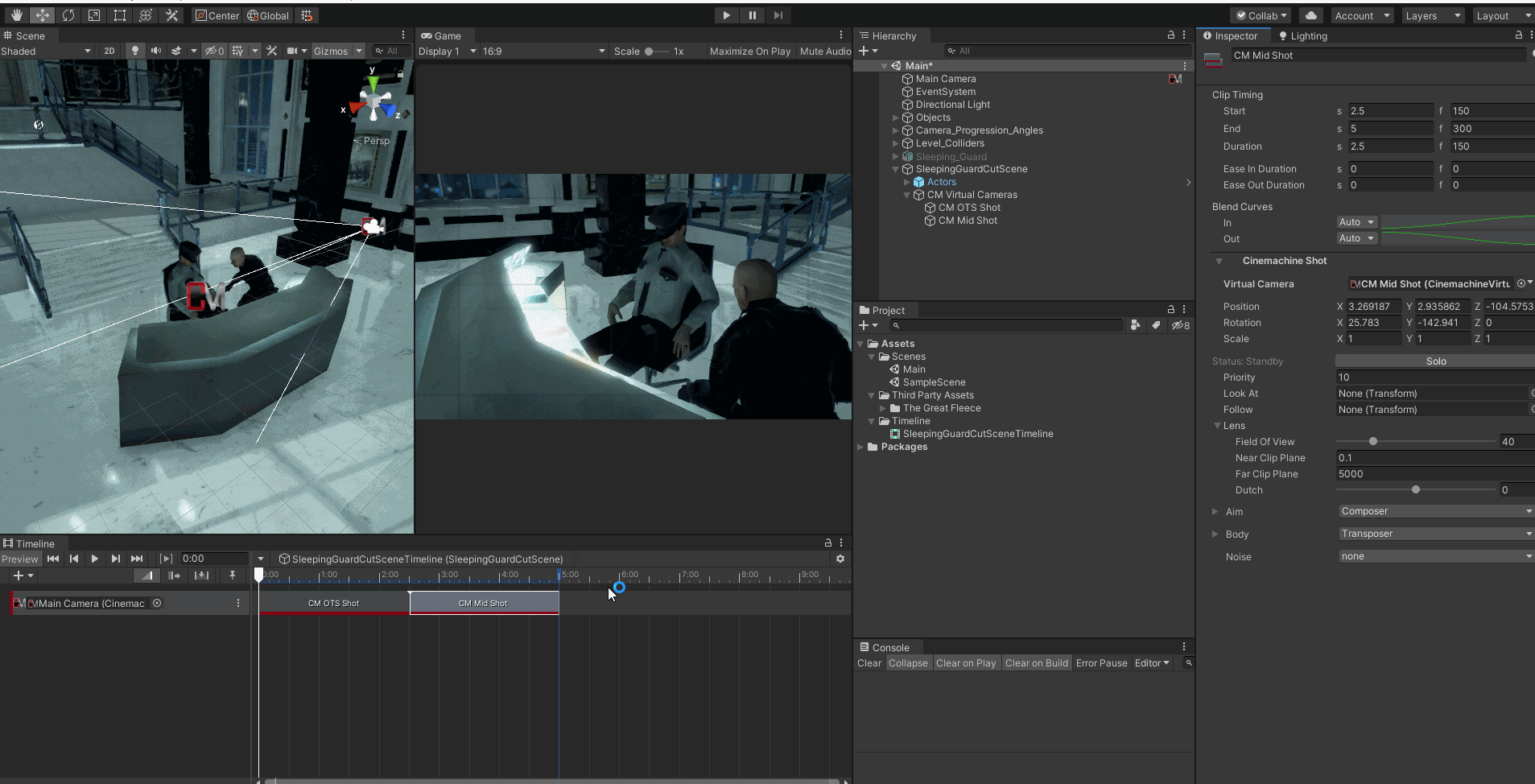Switch to the Lighting tab
The width and height of the screenshot is (1535, 784).
click(1303, 36)
